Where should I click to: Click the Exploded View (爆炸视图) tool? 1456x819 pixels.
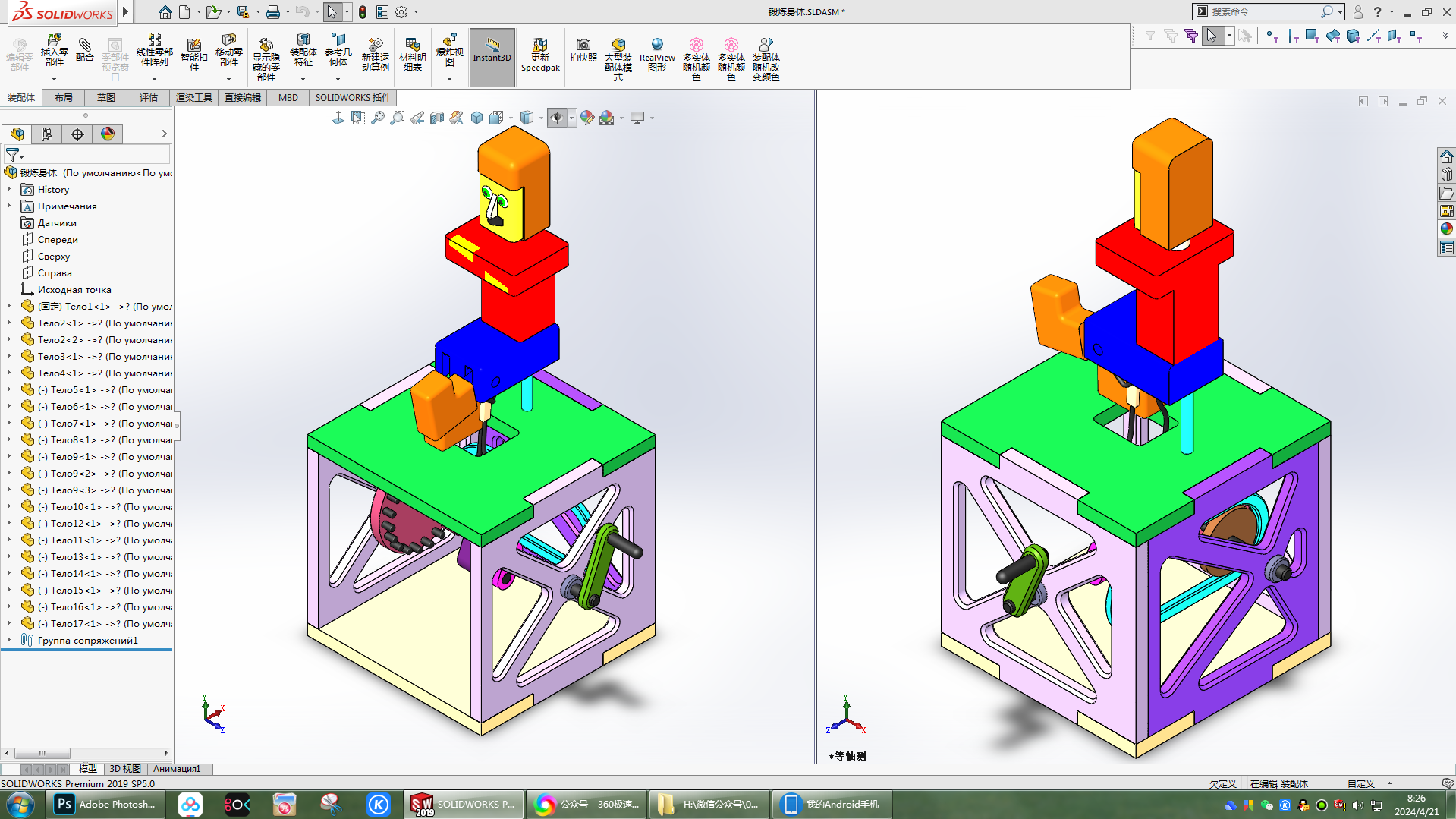tap(449, 50)
